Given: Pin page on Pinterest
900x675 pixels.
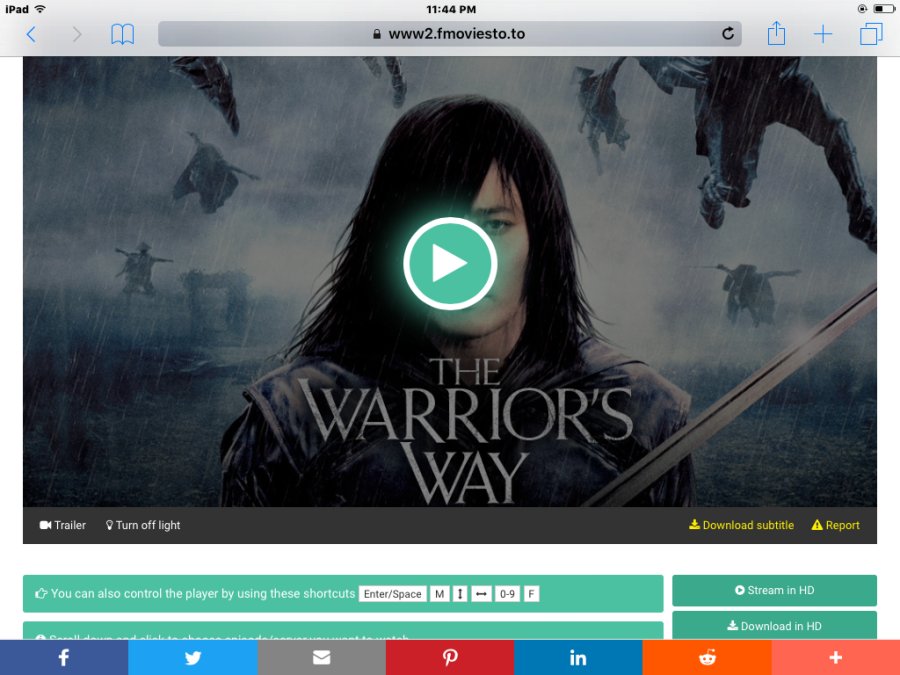Looking at the screenshot, I should 450,657.
